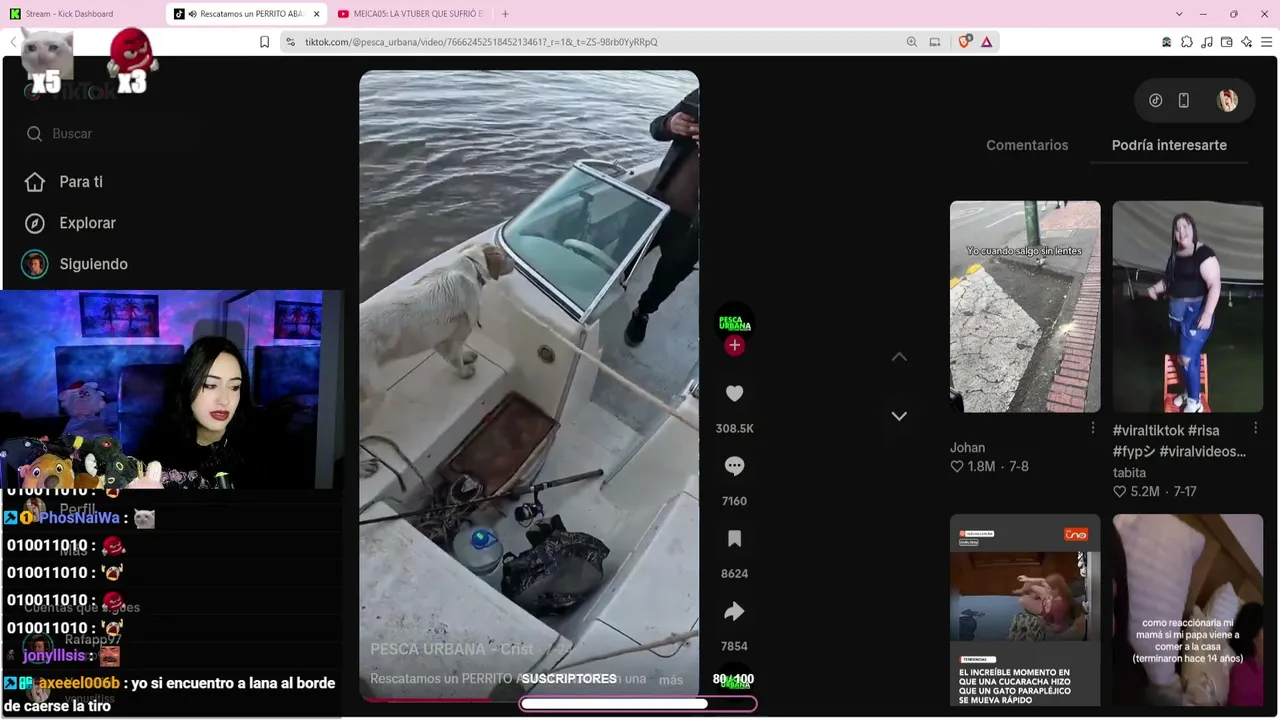
Task: Open the profile avatar menu
Action: [1227, 100]
